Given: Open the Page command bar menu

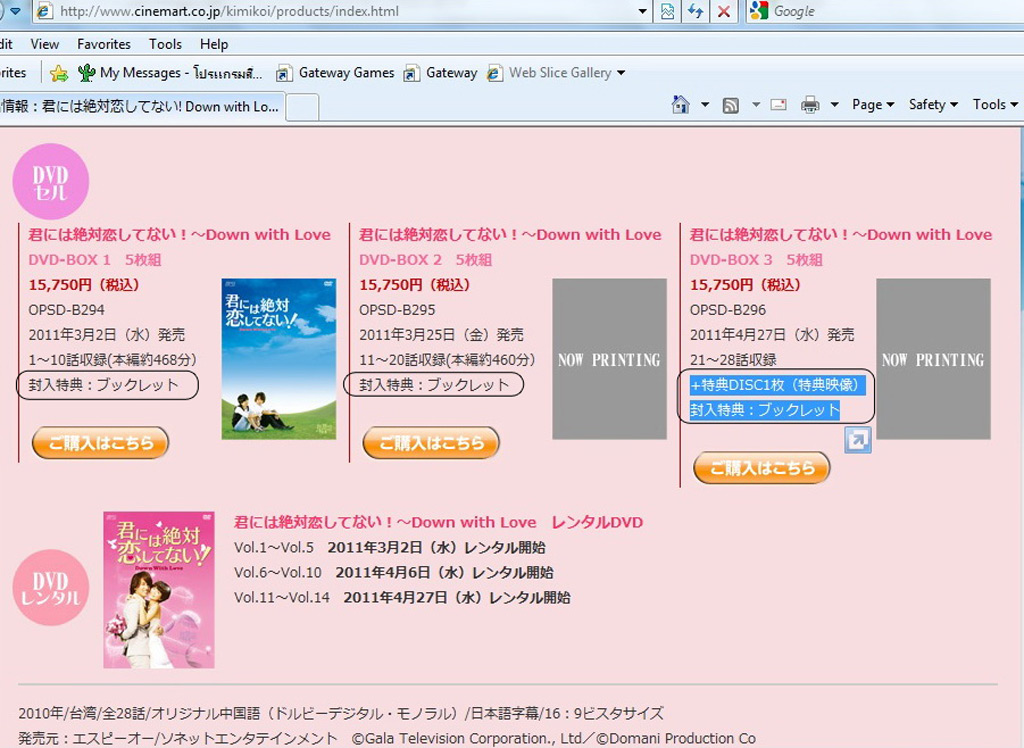Looking at the screenshot, I should pyautogui.click(x=872, y=105).
